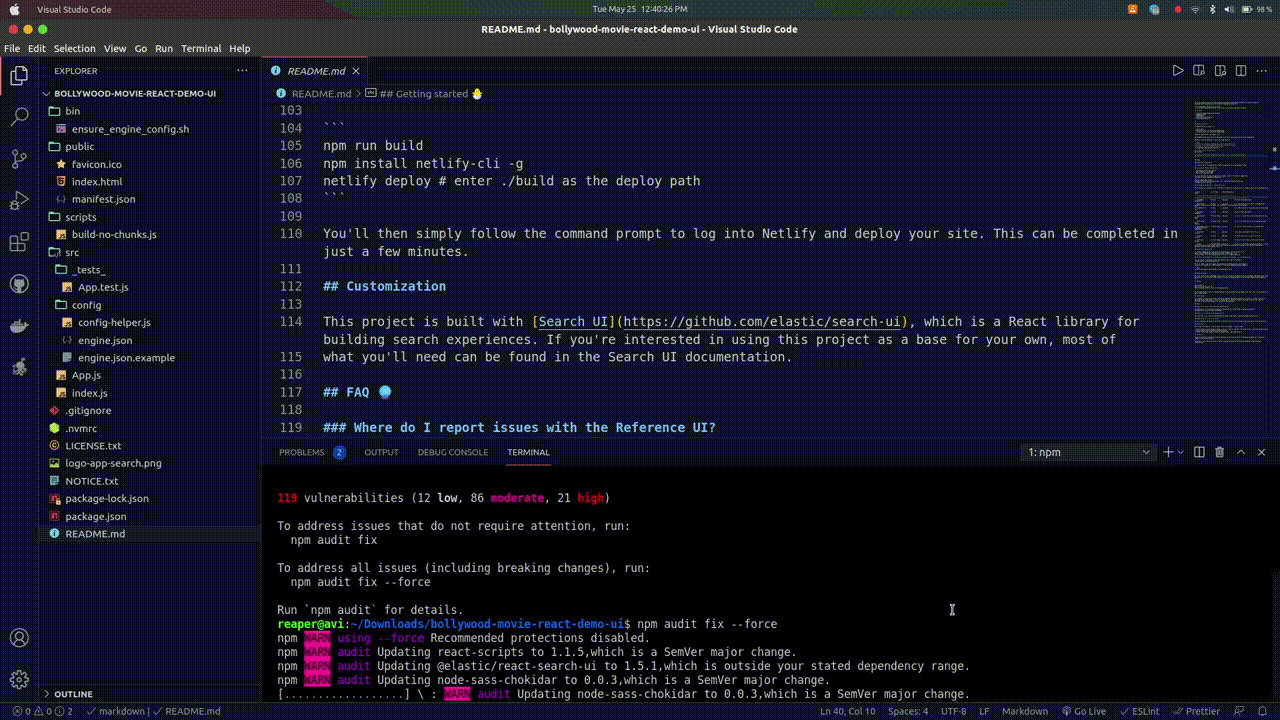Image resolution: width=1280 pixels, height=720 pixels.
Task: Open the 1: npm terminal selector dropdown
Action: point(1089,452)
